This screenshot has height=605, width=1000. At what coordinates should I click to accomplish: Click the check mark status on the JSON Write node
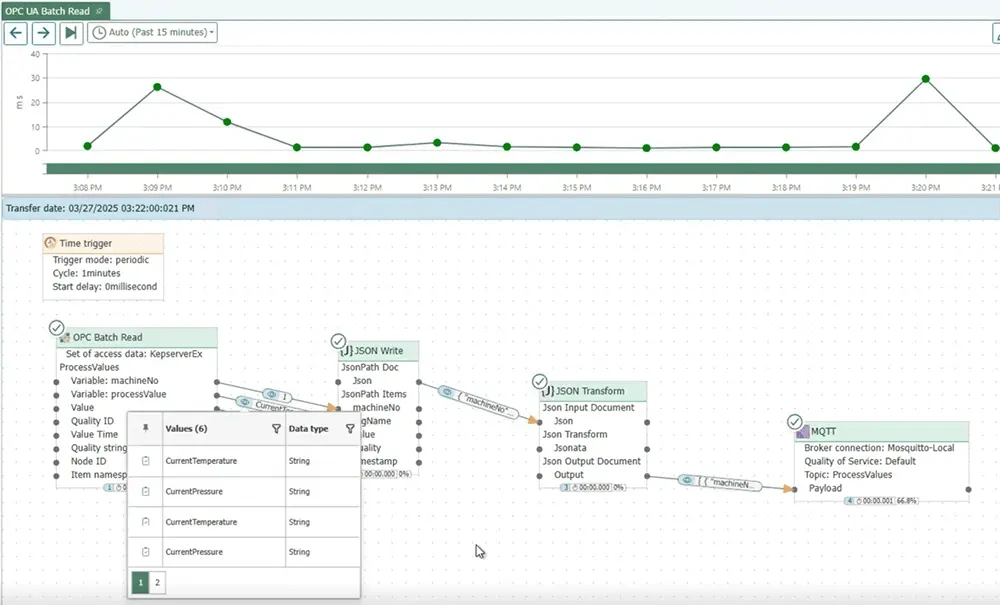tap(339, 341)
